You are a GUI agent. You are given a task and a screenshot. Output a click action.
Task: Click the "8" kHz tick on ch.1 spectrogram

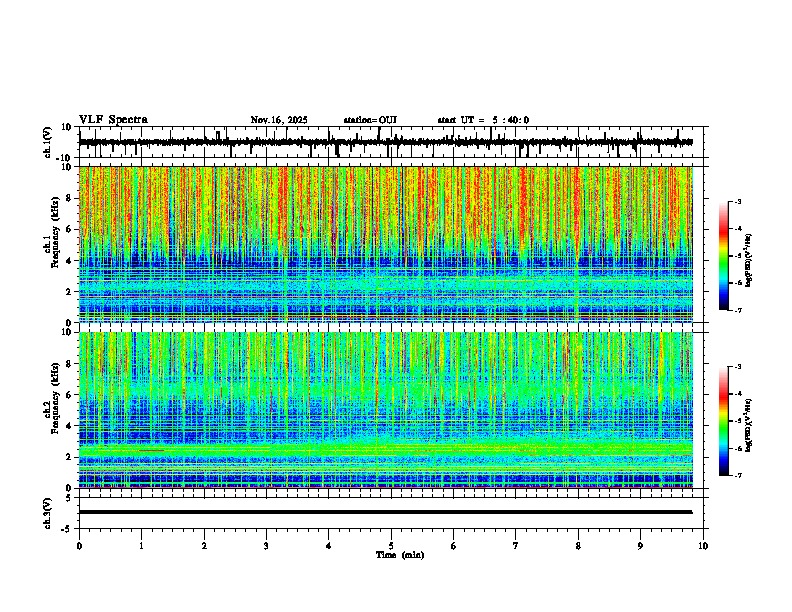coord(70,198)
